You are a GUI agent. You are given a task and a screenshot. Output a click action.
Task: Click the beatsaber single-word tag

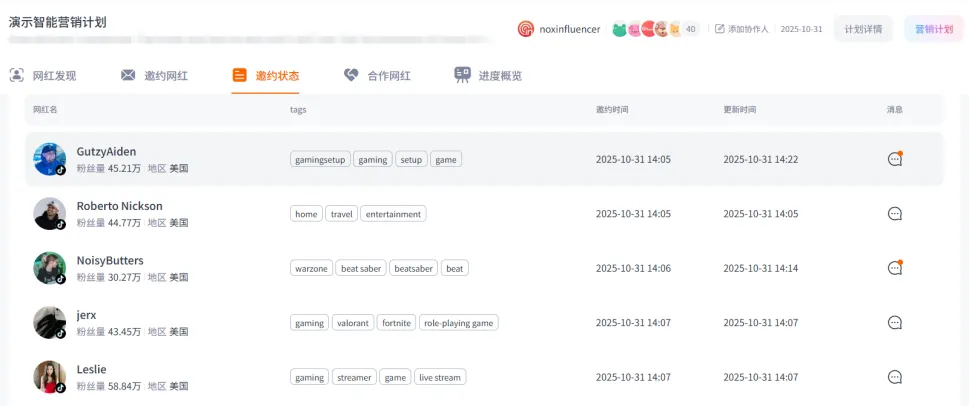tap(413, 268)
